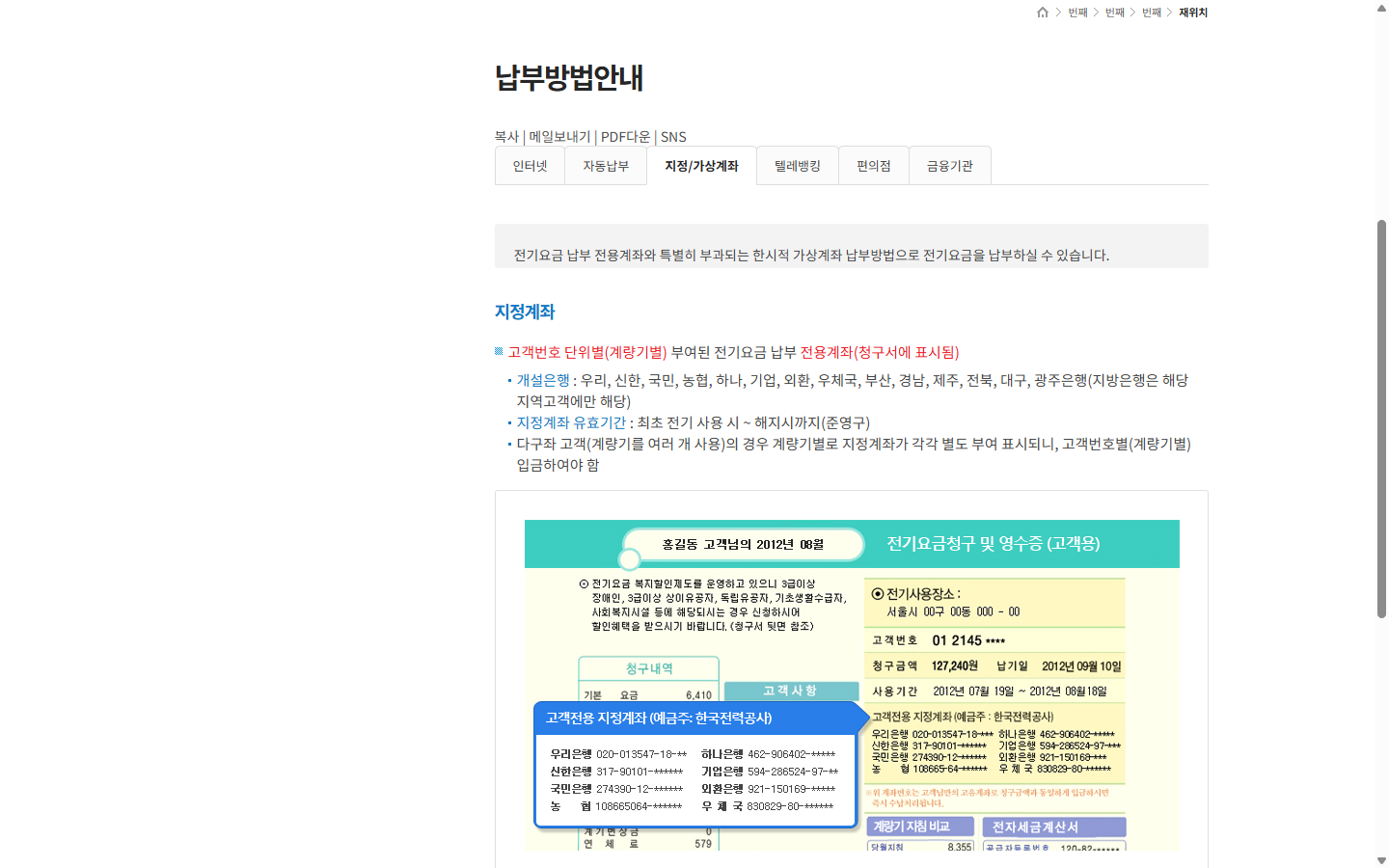Click the scrollbar up arrow
Image resolution: width=1389 pixels, height=868 pixels.
tap(1381, 7)
